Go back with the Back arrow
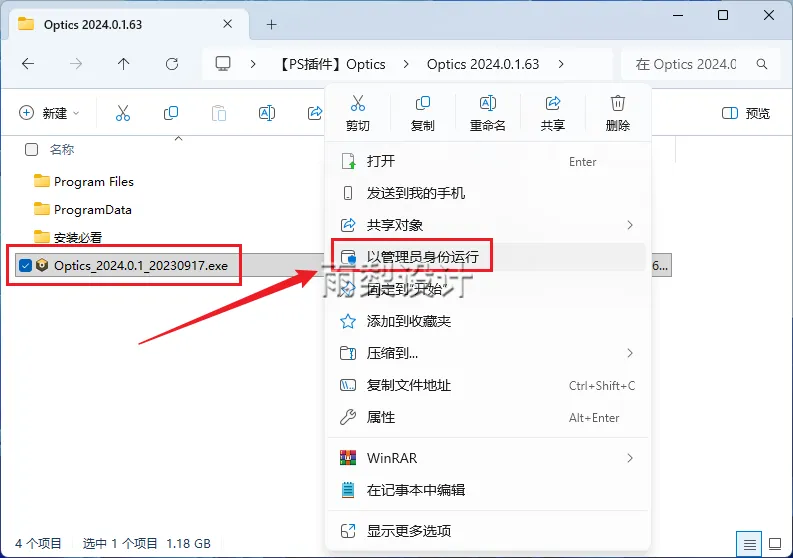 pos(28,64)
